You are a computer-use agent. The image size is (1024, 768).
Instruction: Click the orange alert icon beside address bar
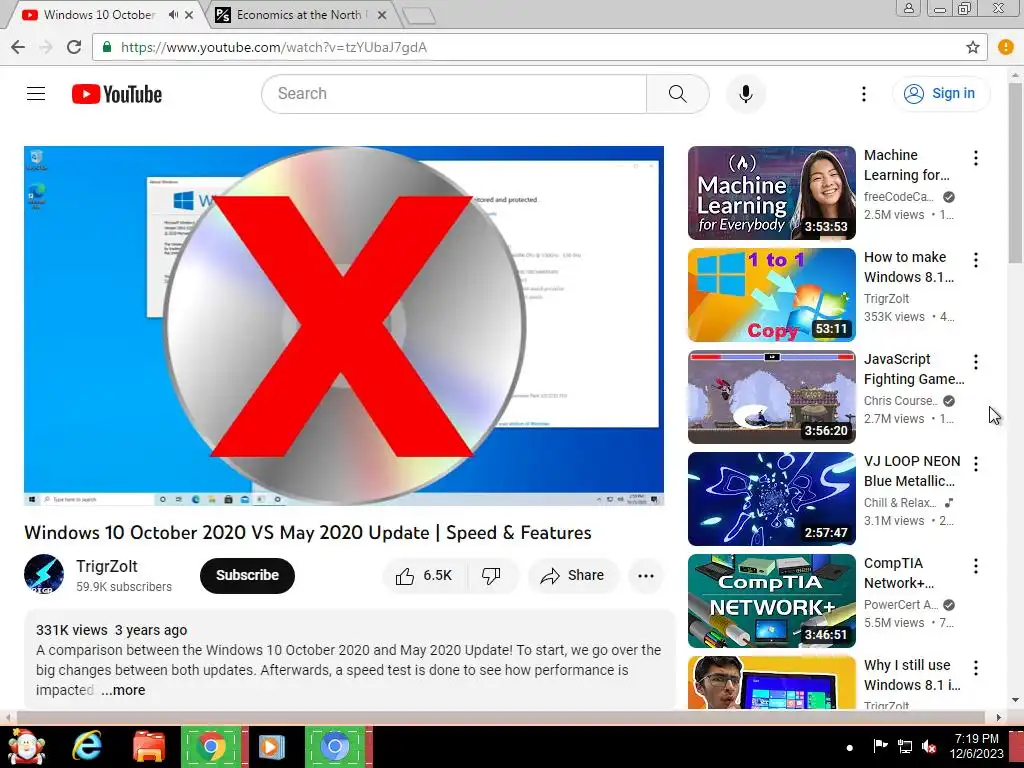point(1006,47)
